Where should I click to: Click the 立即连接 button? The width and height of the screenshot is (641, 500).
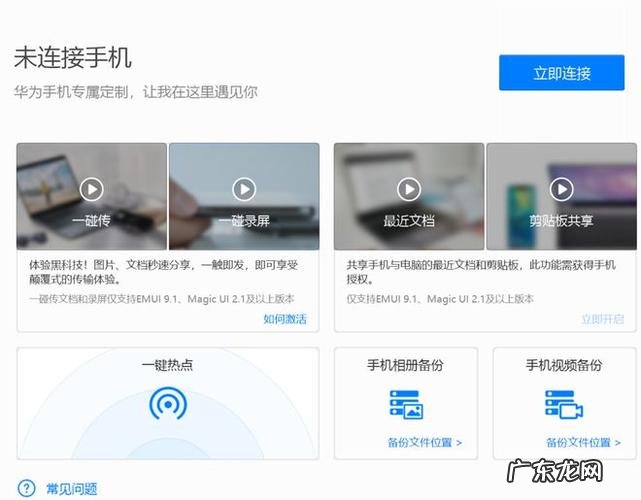pos(562,73)
